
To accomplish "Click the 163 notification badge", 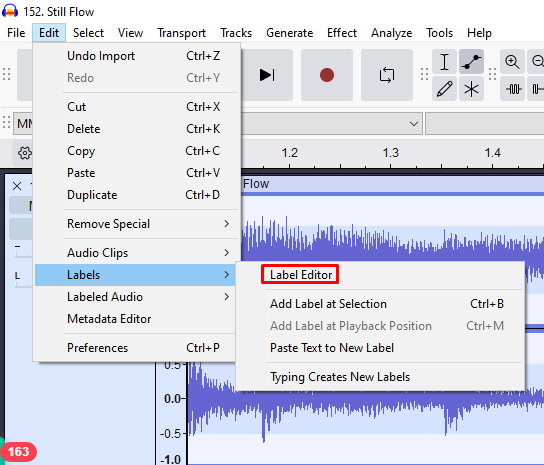I will (x=18, y=452).
